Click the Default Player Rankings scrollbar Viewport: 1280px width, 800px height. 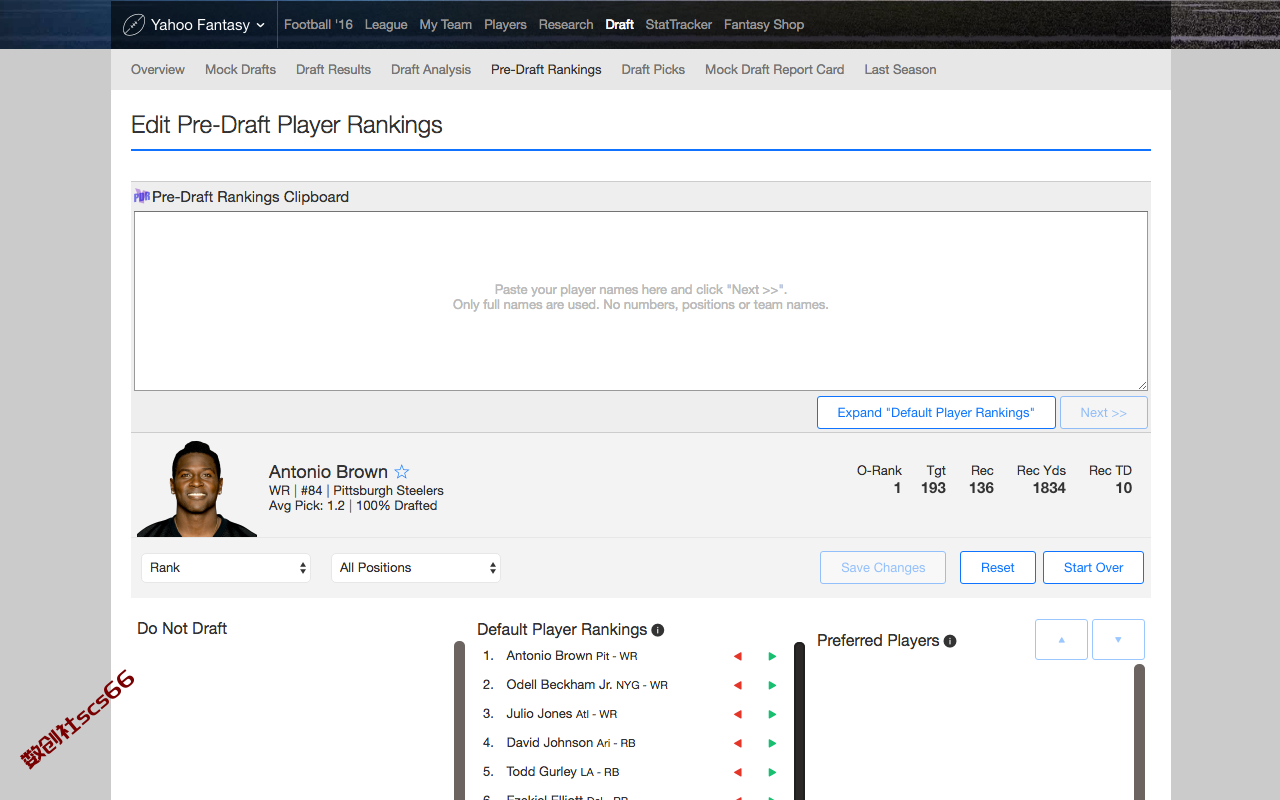pyautogui.click(x=800, y=720)
